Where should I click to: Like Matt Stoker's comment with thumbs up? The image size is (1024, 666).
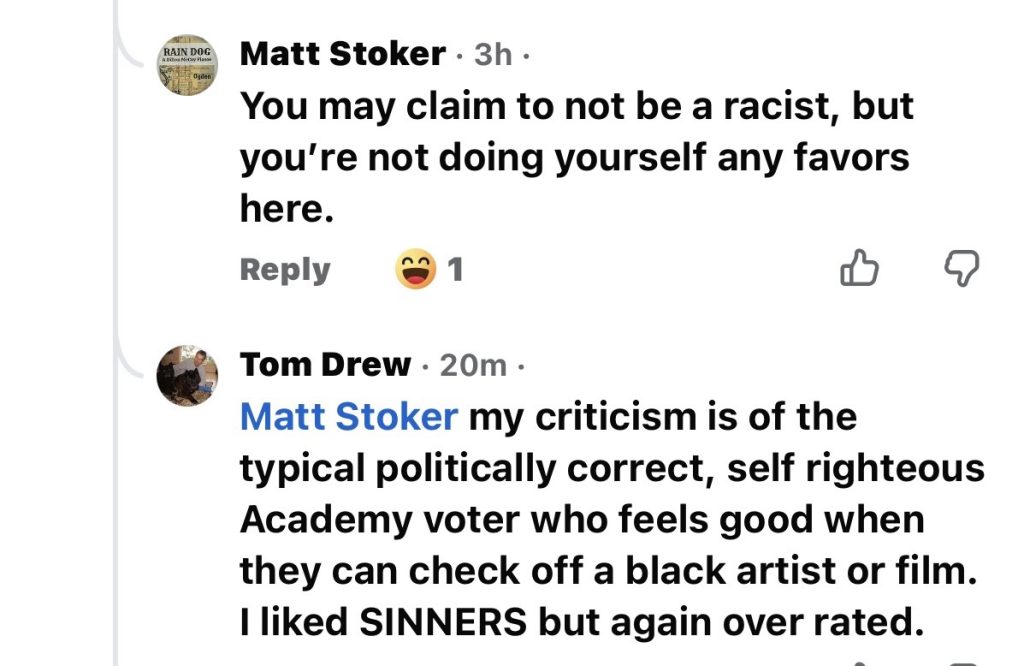859,268
